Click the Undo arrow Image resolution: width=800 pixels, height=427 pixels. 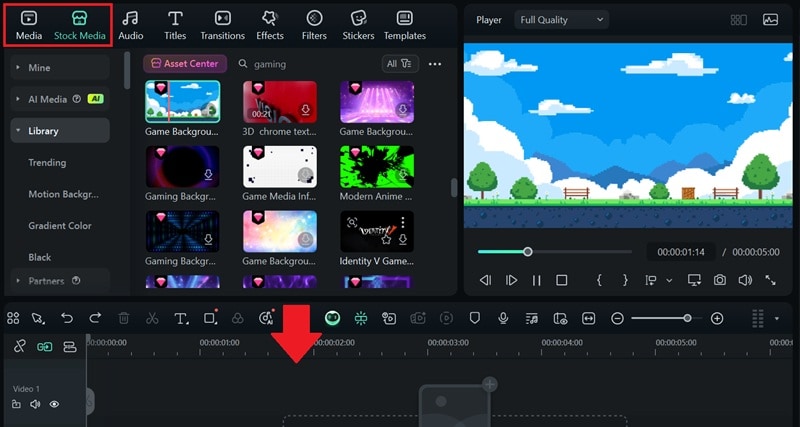tap(67, 318)
